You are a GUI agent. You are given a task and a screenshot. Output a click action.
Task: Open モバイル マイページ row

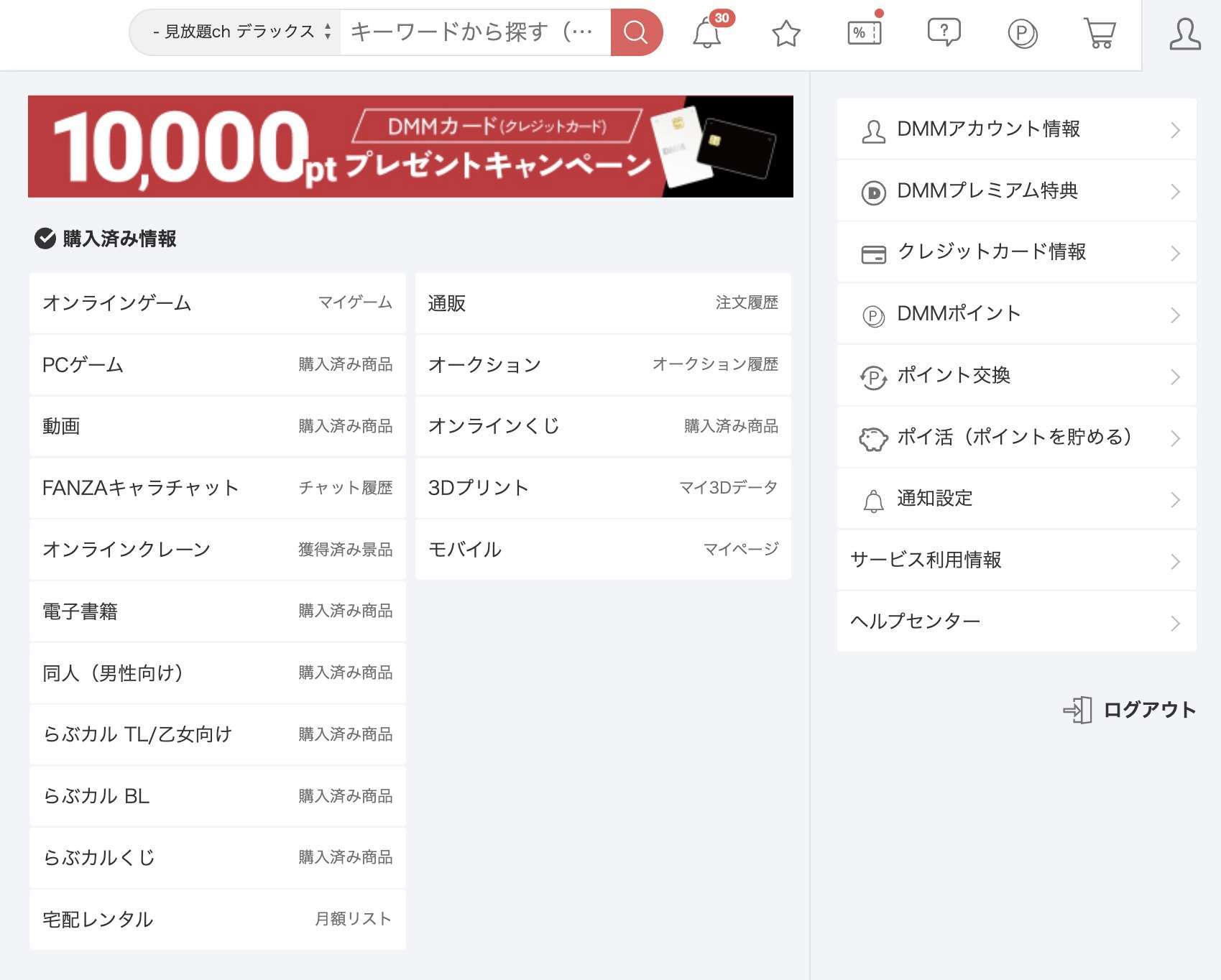coord(603,550)
